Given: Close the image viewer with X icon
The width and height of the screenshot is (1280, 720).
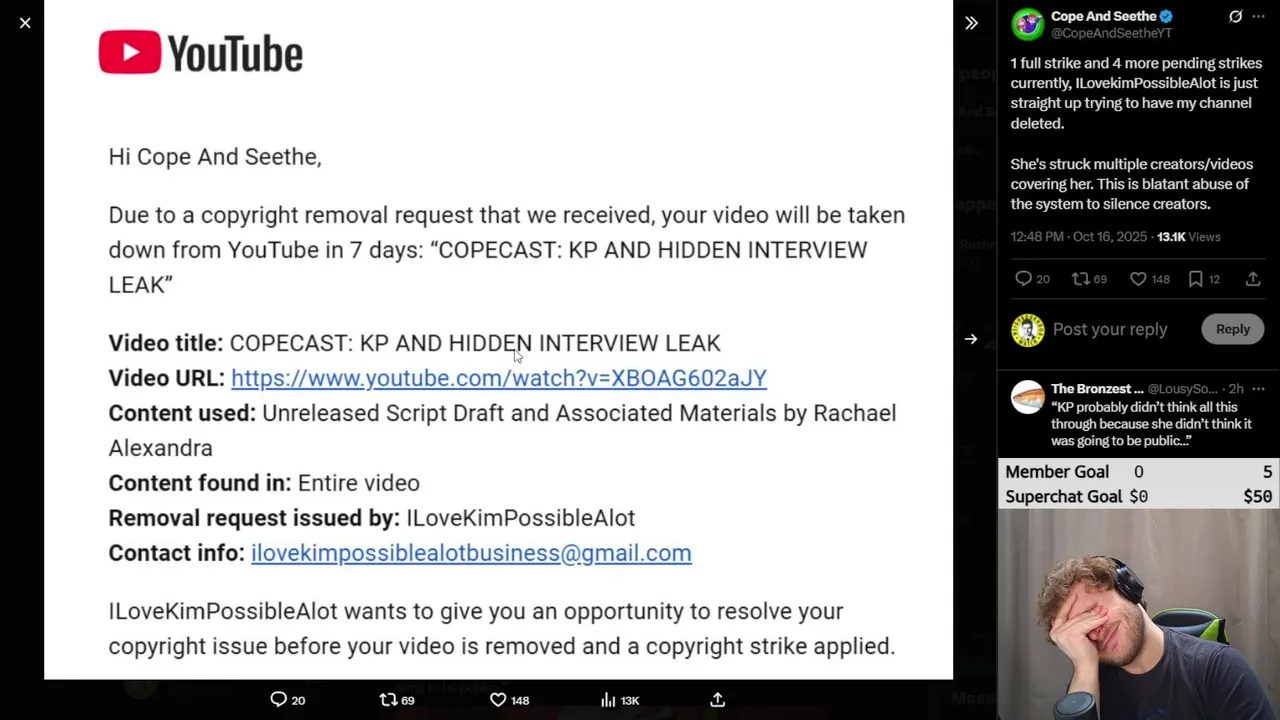Looking at the screenshot, I should 25,23.
